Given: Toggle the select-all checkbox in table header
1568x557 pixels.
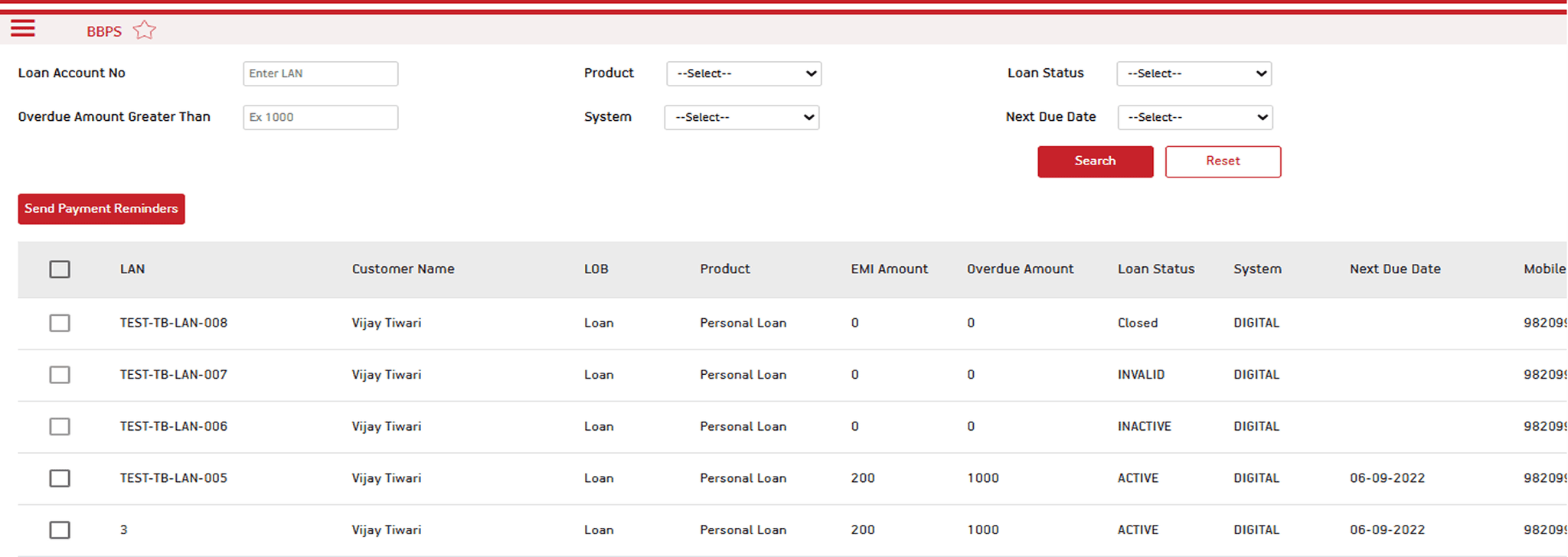Looking at the screenshot, I should [x=60, y=269].
